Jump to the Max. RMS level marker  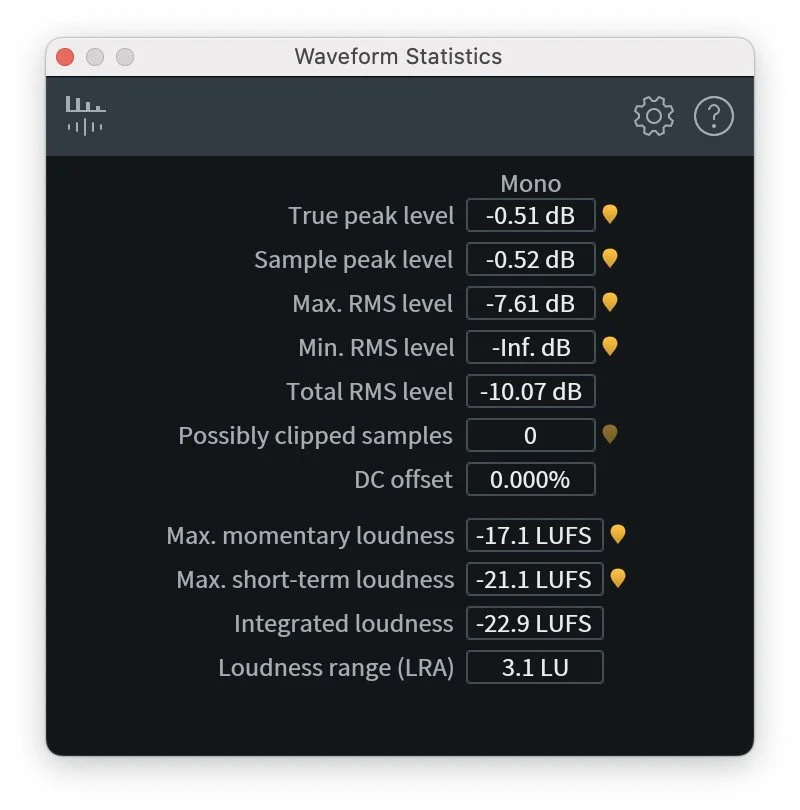coord(610,302)
